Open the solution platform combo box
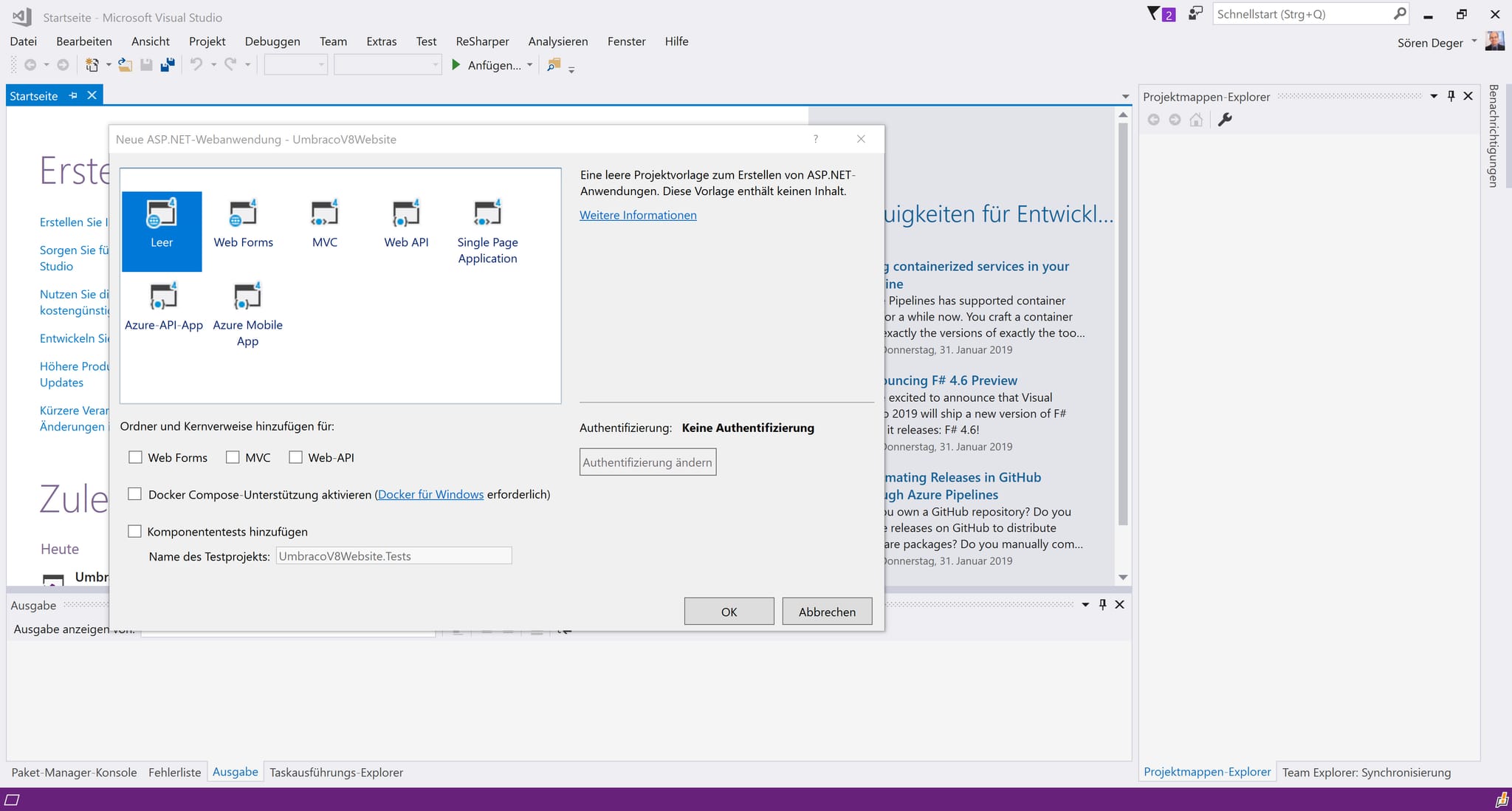Screen dimensions: 1512x811 tap(388, 65)
